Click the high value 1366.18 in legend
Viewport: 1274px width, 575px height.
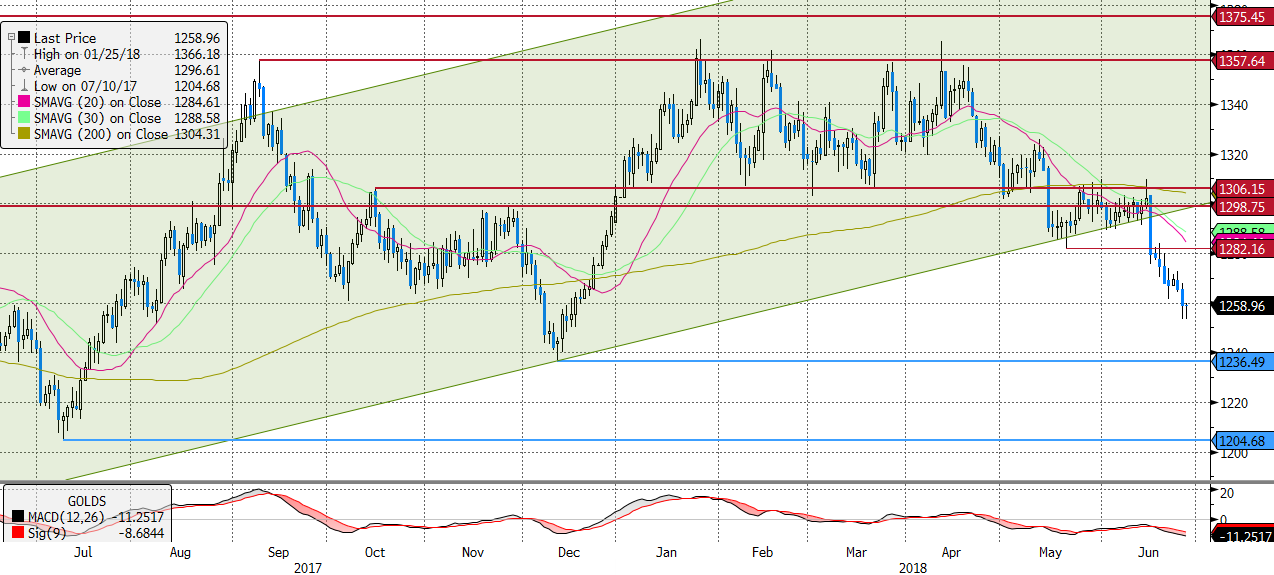click(197, 54)
